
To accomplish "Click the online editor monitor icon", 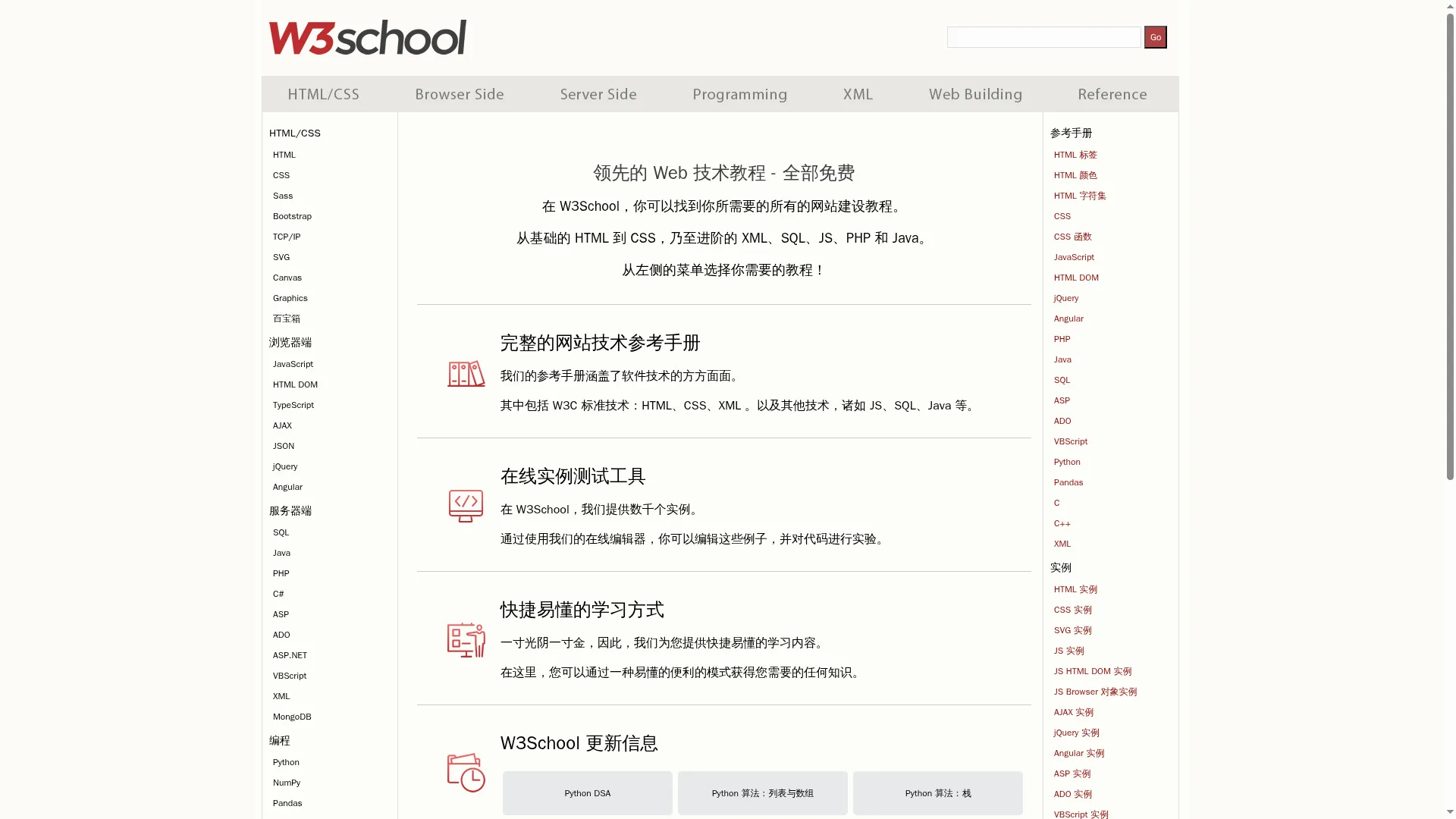I will pos(465,507).
